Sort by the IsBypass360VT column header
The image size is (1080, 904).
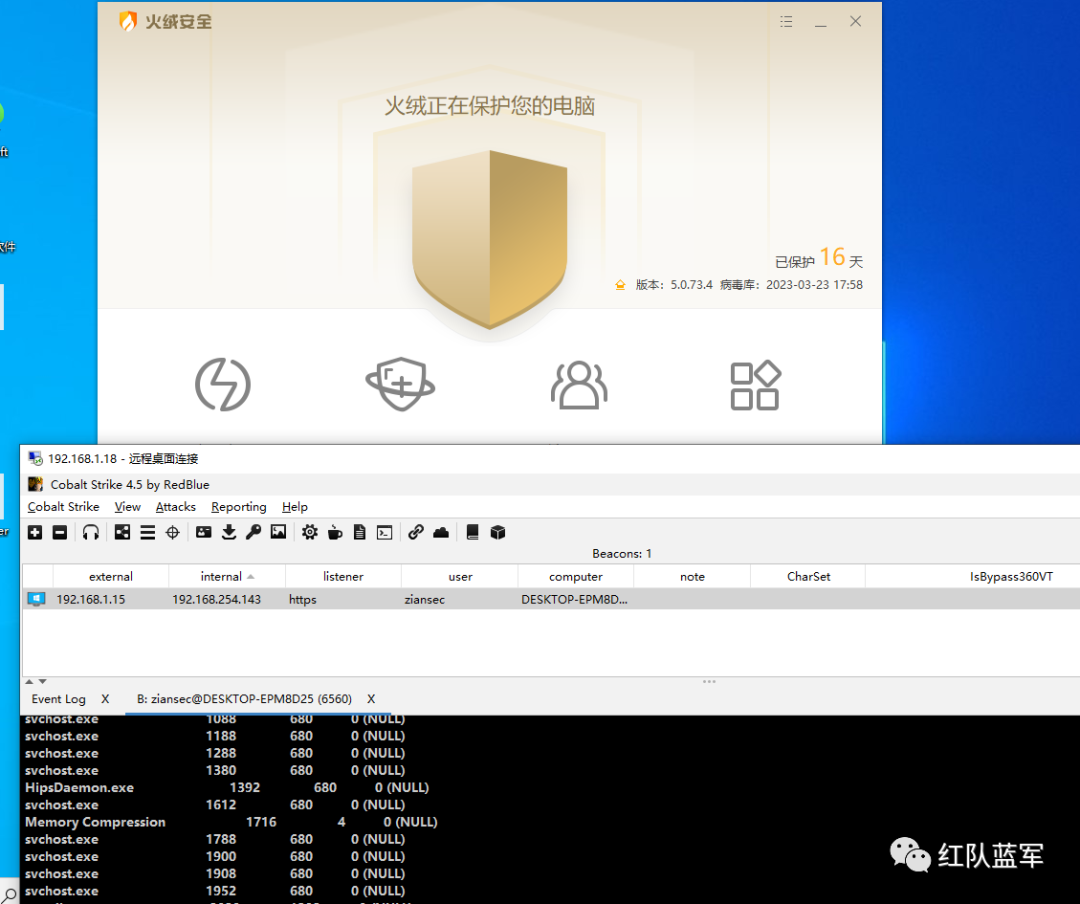click(973, 577)
